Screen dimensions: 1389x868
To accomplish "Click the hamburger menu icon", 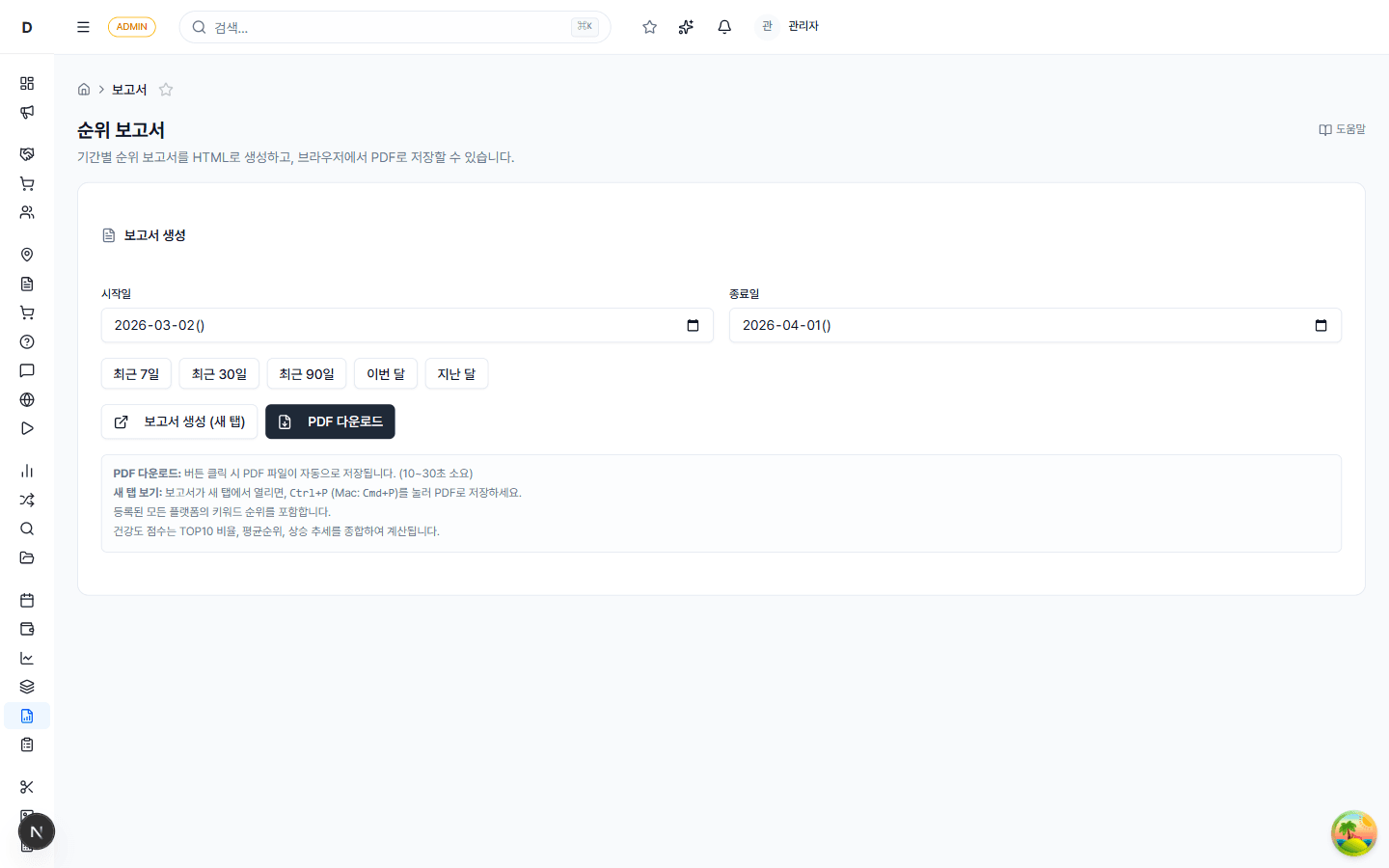I will click(x=83, y=27).
